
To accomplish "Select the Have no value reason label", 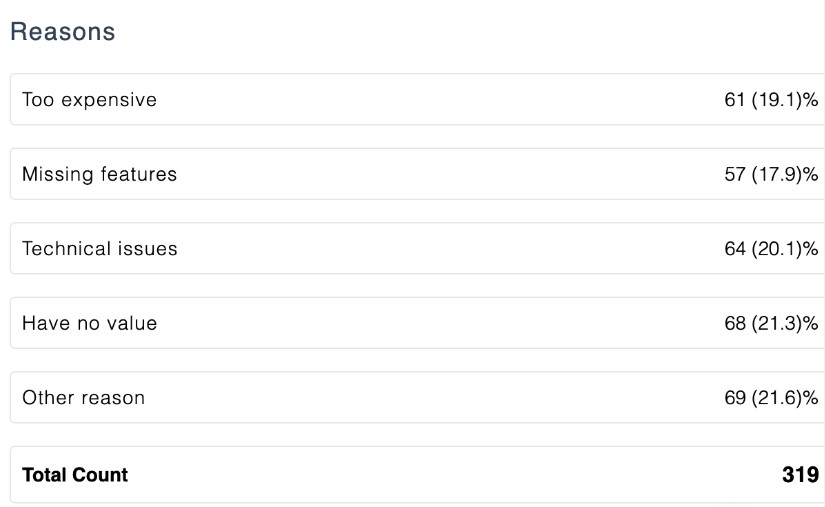I will [89, 323].
